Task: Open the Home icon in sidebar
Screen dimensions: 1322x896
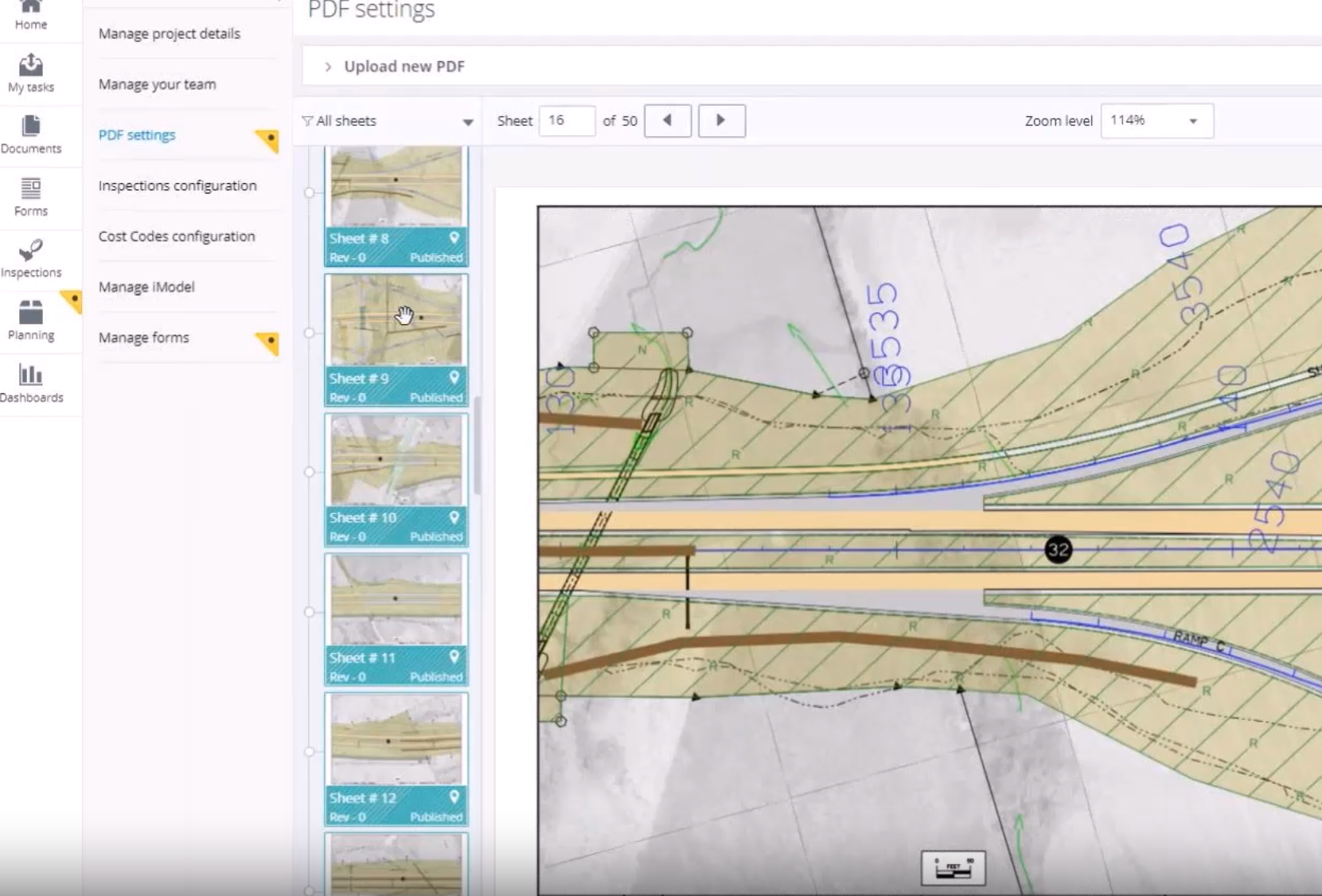Action: click(x=30, y=6)
